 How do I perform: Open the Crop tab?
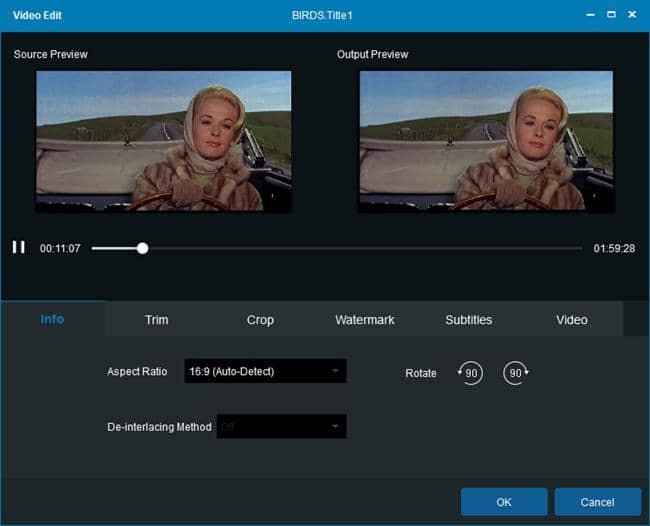click(260, 320)
